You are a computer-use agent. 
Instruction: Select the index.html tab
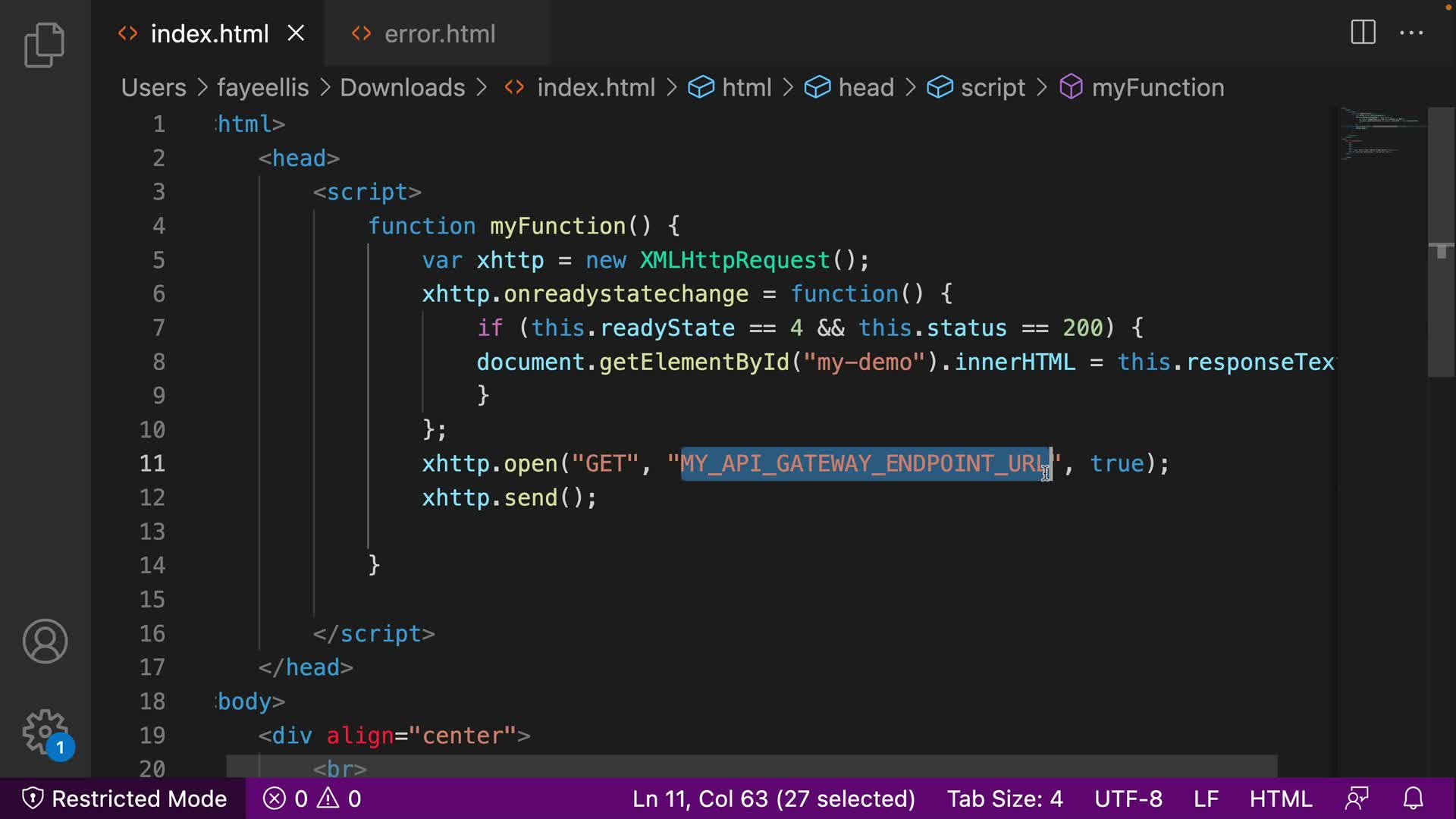(x=209, y=34)
